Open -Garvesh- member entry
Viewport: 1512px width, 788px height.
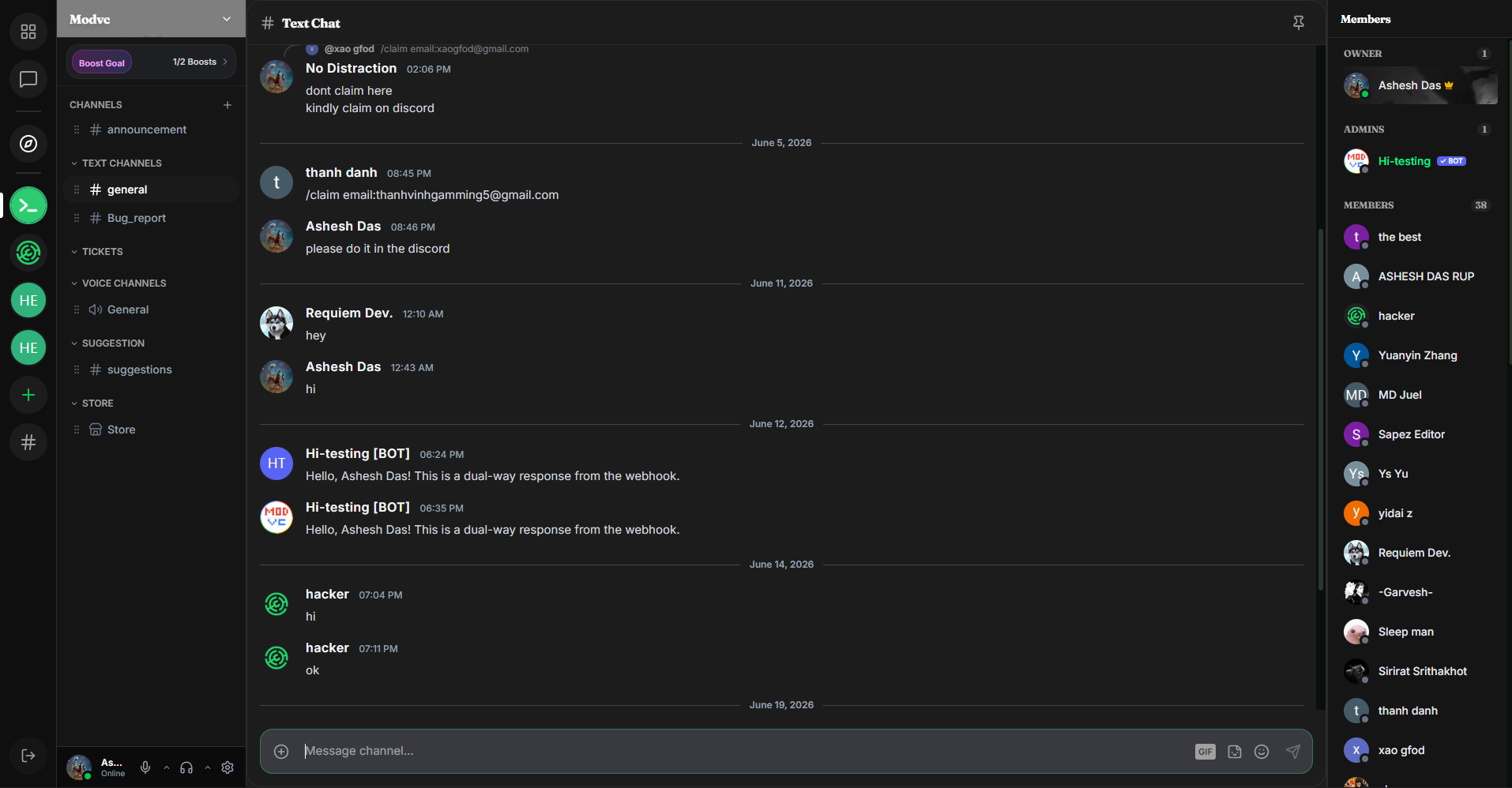(x=1420, y=592)
